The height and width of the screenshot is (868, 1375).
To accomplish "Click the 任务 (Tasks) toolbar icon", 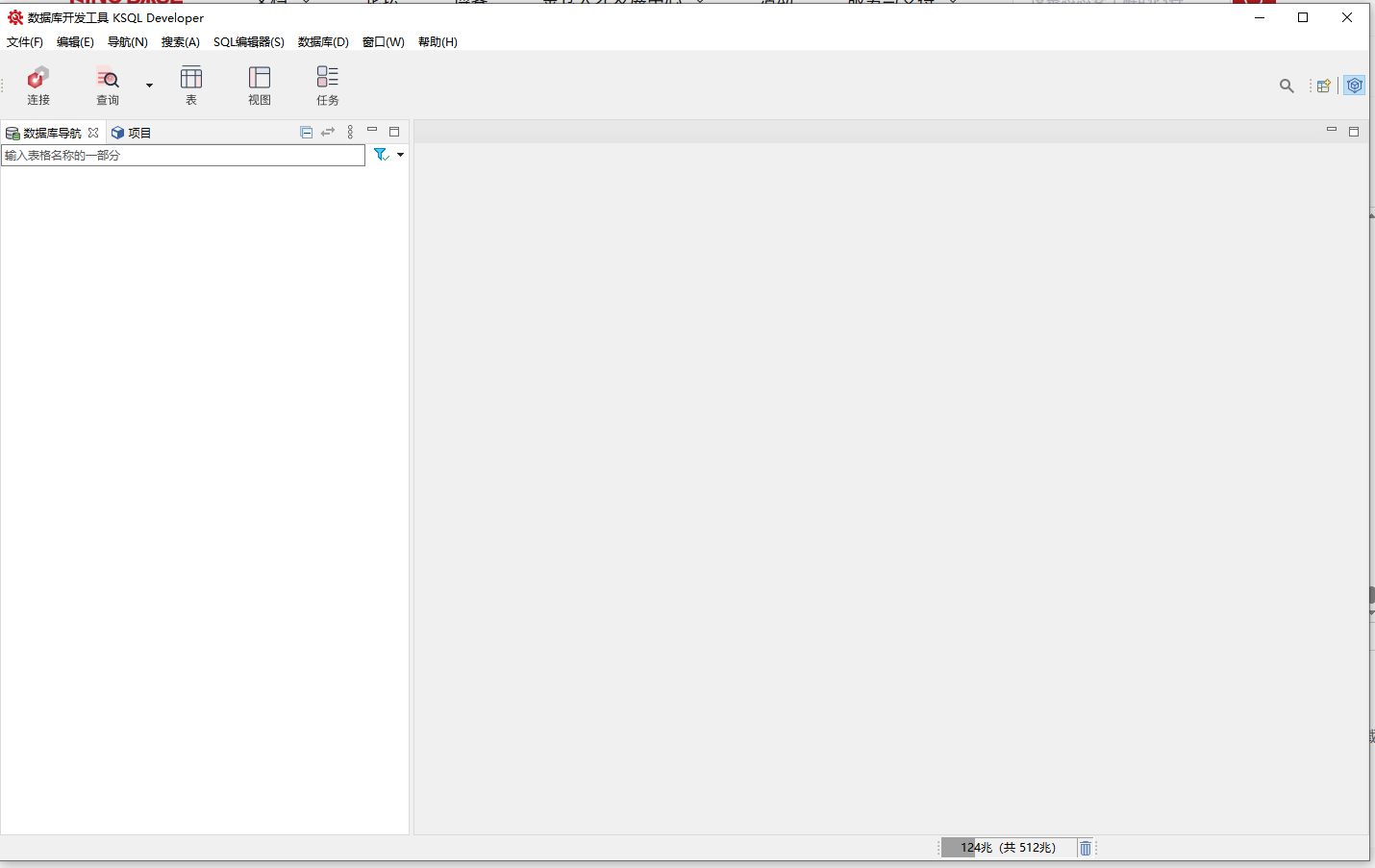I will [328, 85].
